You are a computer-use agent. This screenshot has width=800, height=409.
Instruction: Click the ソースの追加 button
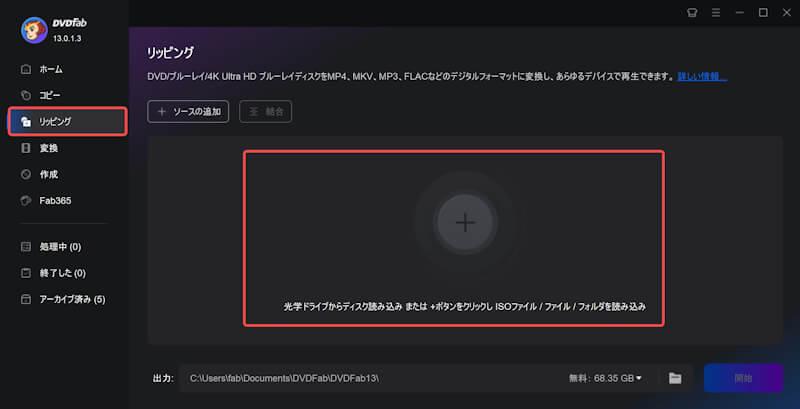point(188,112)
